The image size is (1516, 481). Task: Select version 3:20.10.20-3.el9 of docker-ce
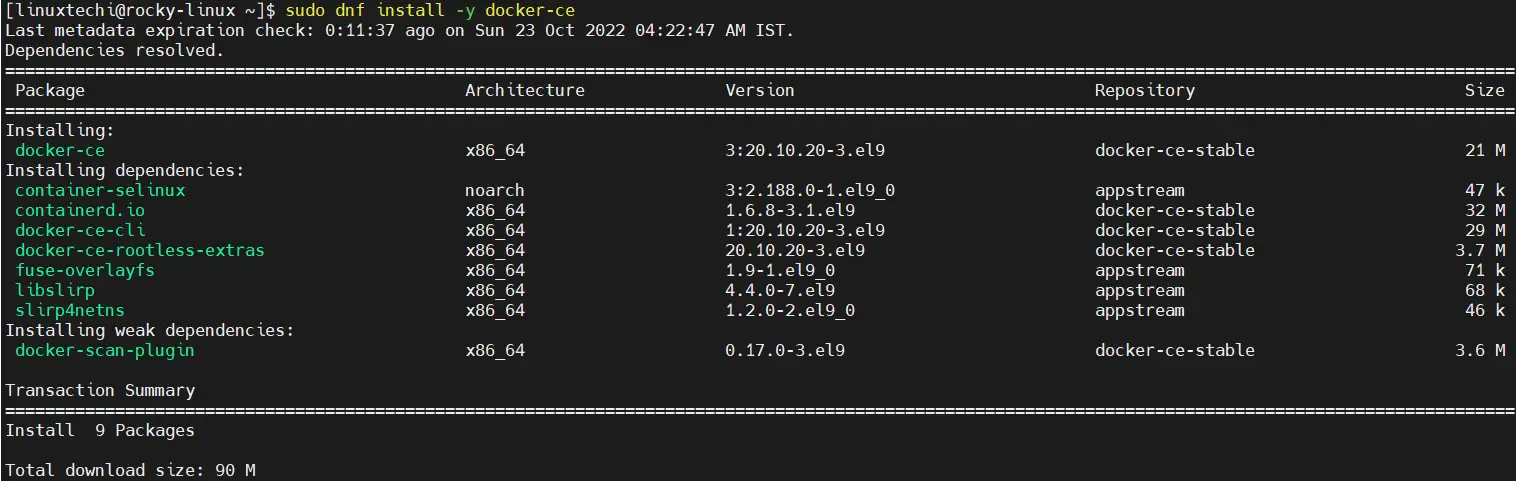[805, 150]
